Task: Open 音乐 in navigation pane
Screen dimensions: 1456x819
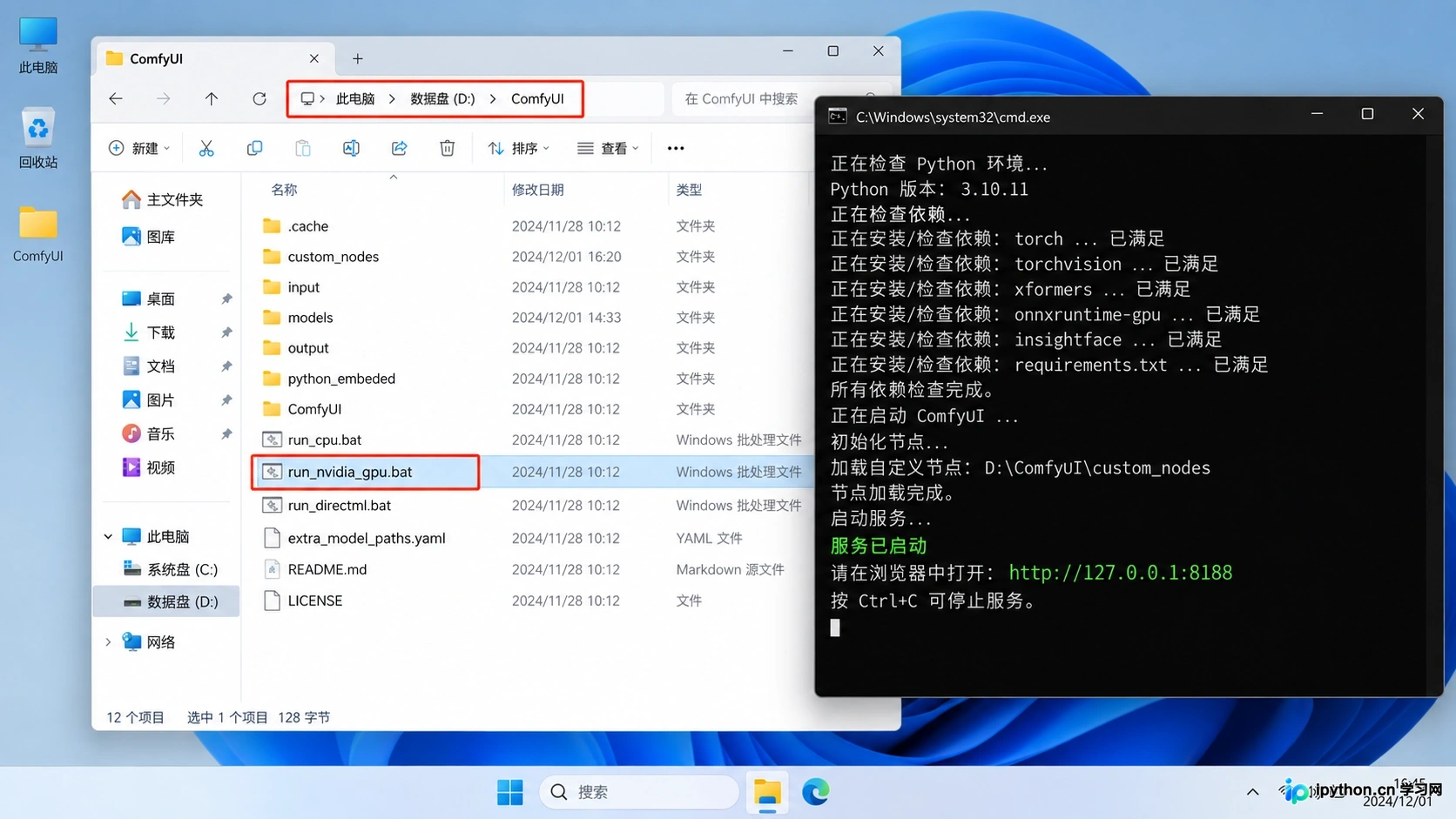Action: pos(148,434)
